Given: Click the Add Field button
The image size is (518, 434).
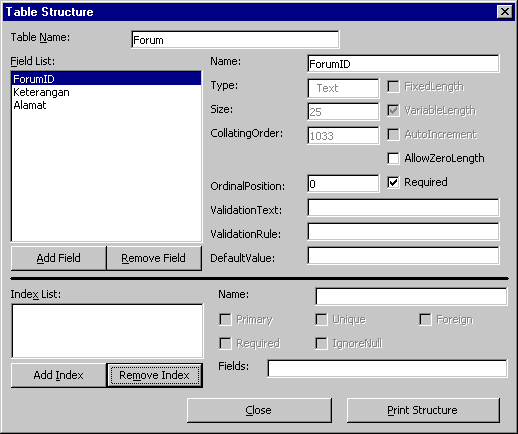Looking at the screenshot, I should click(59, 258).
